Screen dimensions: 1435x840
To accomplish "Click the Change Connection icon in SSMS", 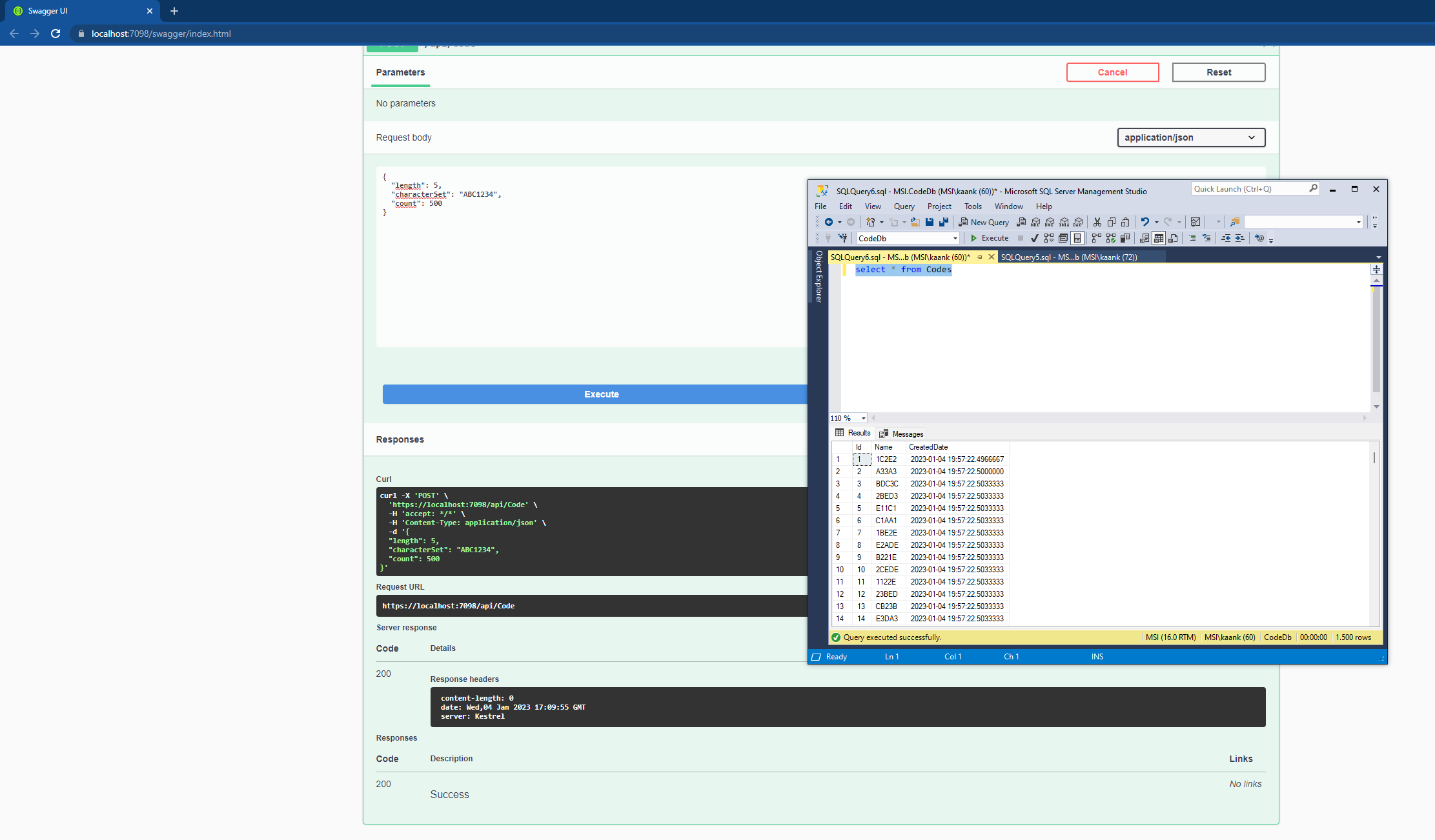I will click(x=842, y=238).
